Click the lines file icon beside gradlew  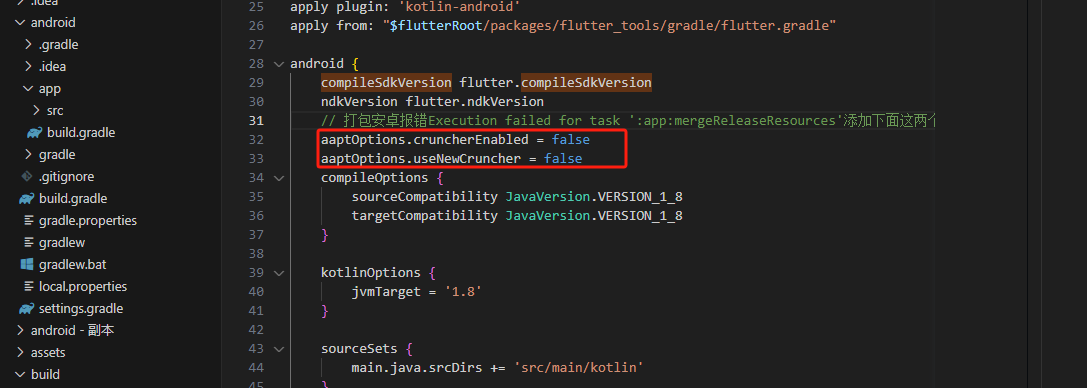pos(28,242)
